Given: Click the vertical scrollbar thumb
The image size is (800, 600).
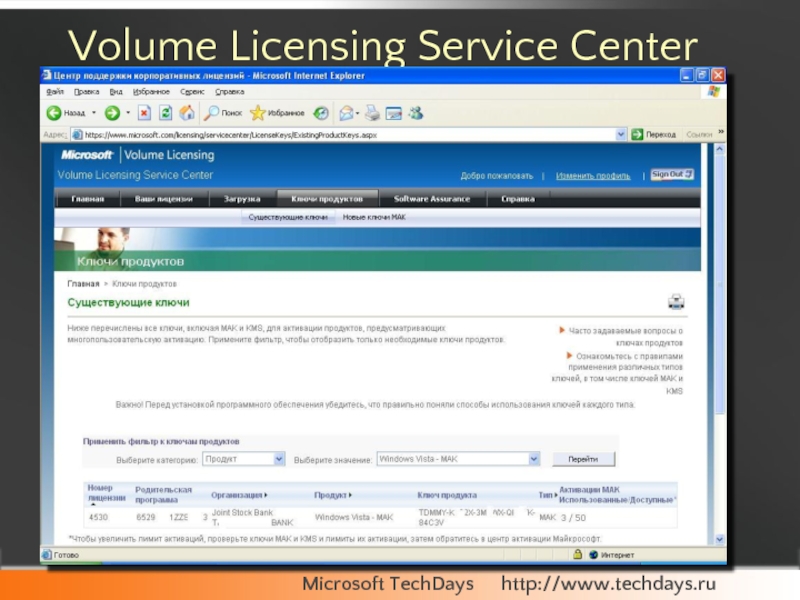Looking at the screenshot, I should (720, 283).
